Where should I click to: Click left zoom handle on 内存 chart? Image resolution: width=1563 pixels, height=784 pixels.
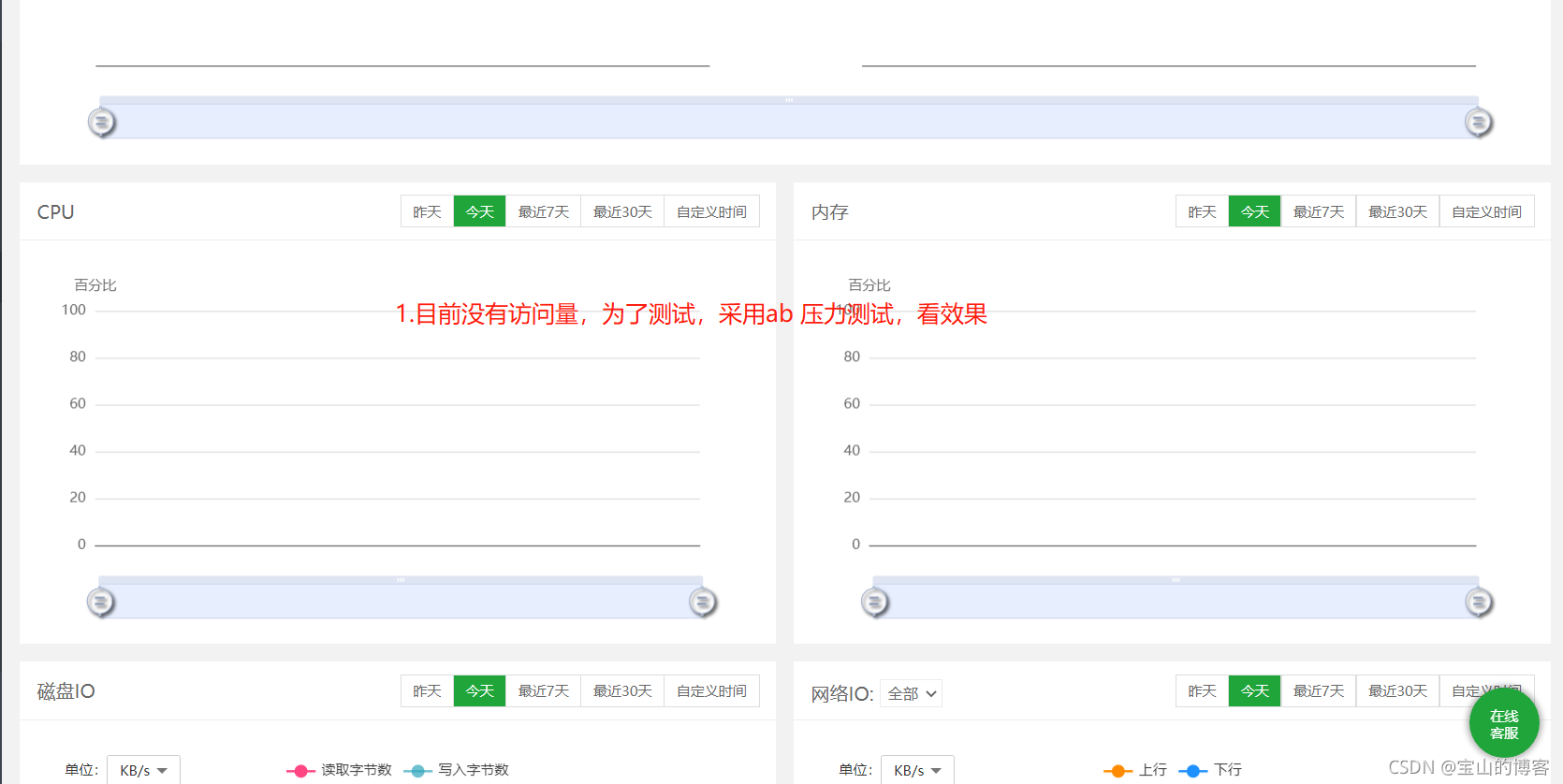(875, 602)
